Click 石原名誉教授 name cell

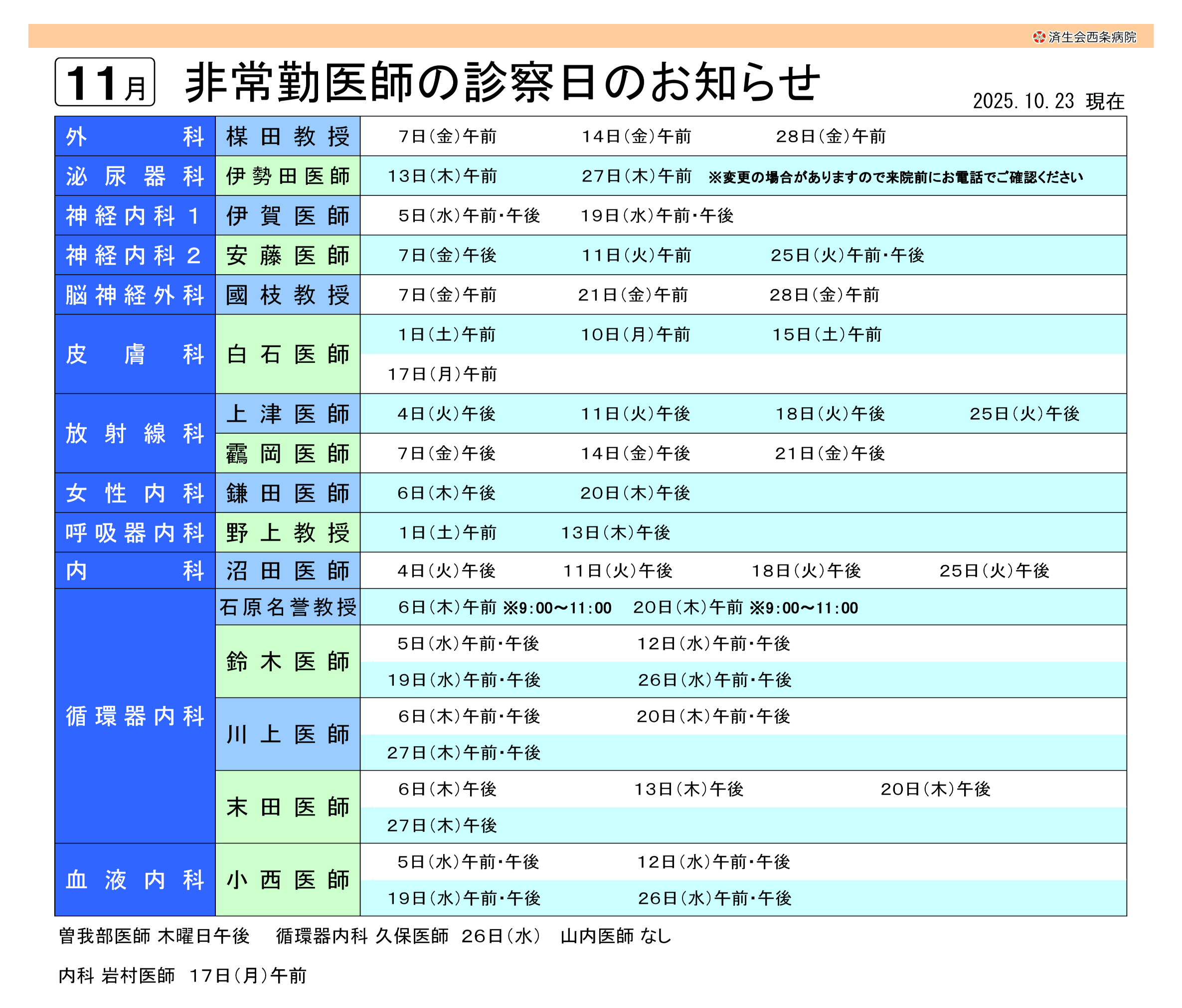[288, 607]
